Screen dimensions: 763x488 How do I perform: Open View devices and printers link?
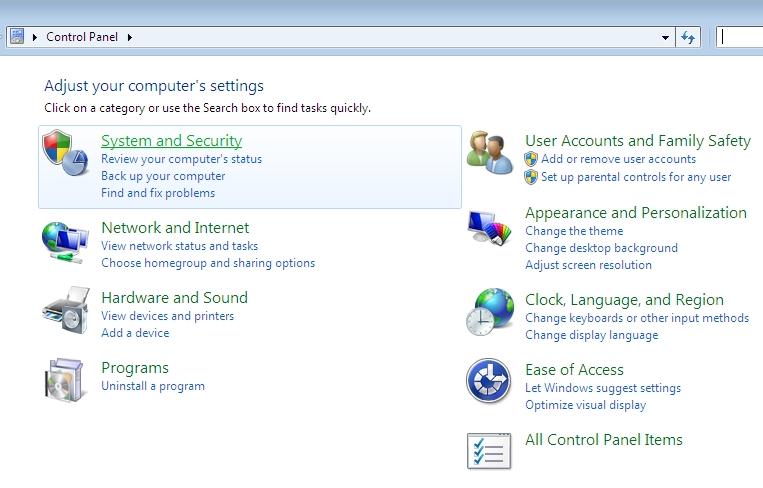tap(167, 316)
